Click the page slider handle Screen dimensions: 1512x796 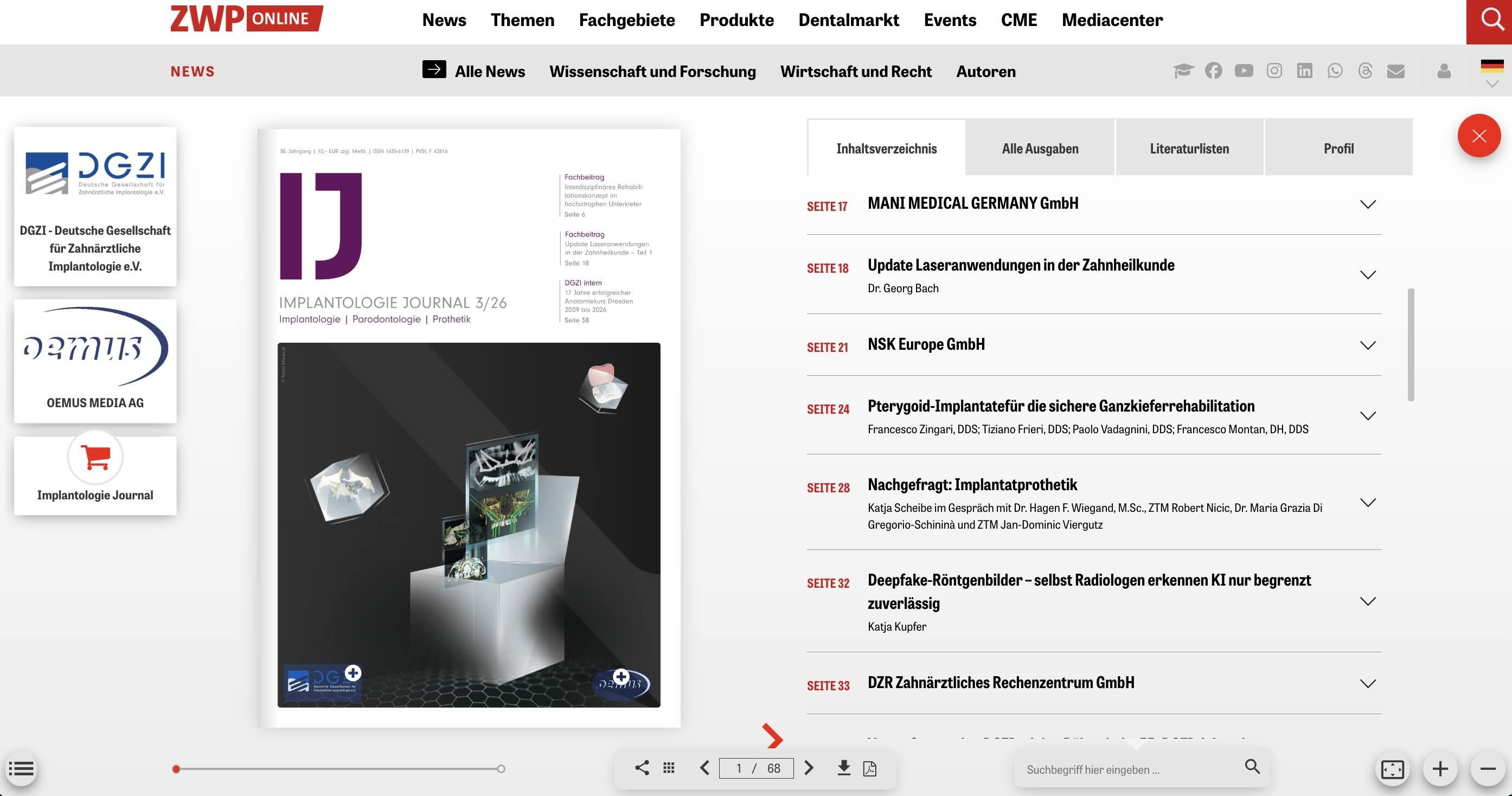(176, 769)
